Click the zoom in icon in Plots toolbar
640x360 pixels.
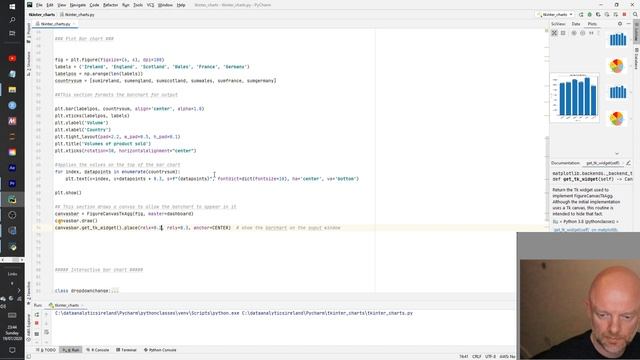pyautogui.click(x=574, y=33)
